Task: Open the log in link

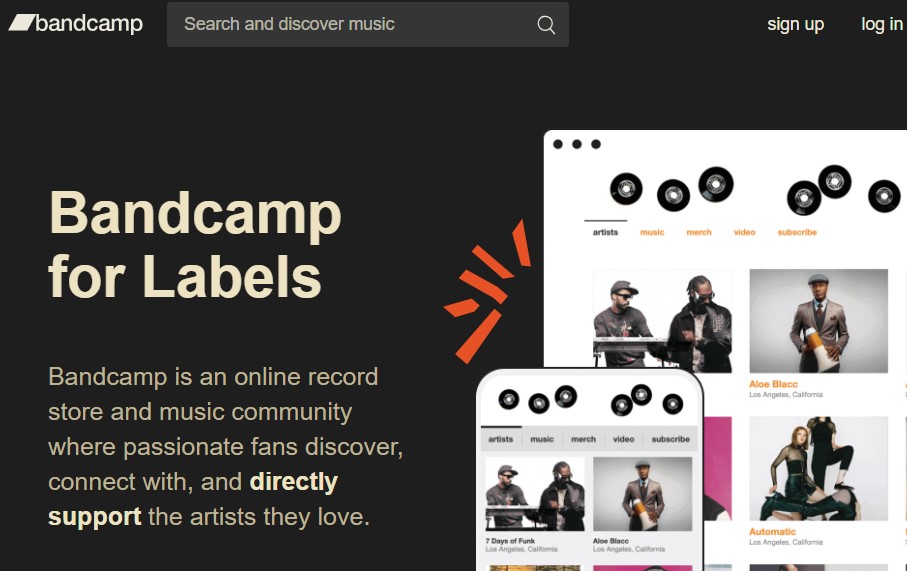Action: pos(882,24)
